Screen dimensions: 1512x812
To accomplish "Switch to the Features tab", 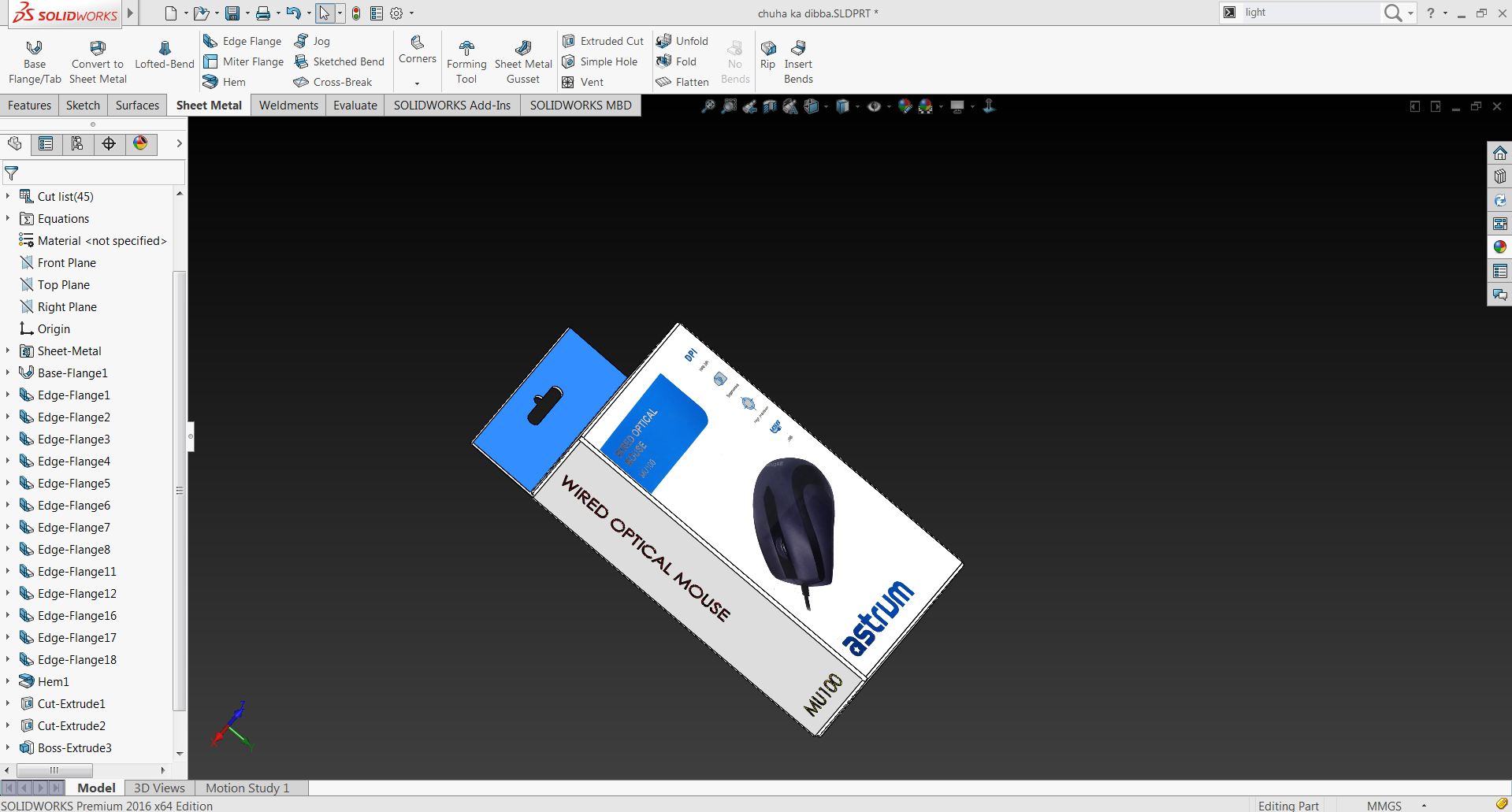I will (30, 106).
